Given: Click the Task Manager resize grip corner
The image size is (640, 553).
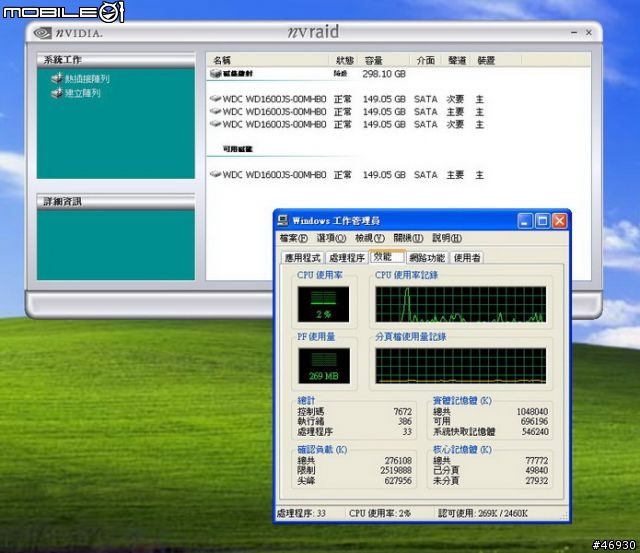Looking at the screenshot, I should 564,516.
